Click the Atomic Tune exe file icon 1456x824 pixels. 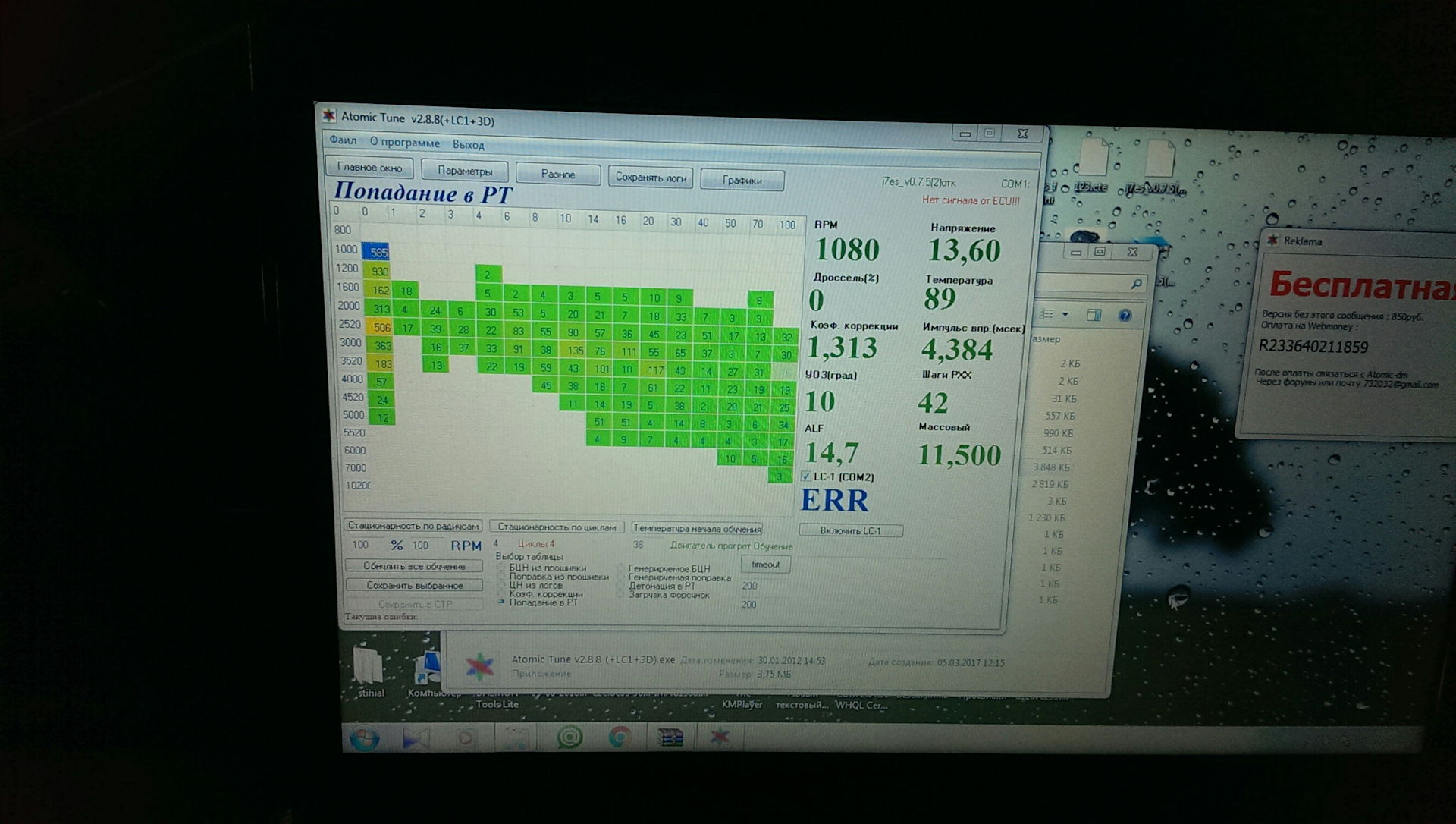[x=480, y=666]
